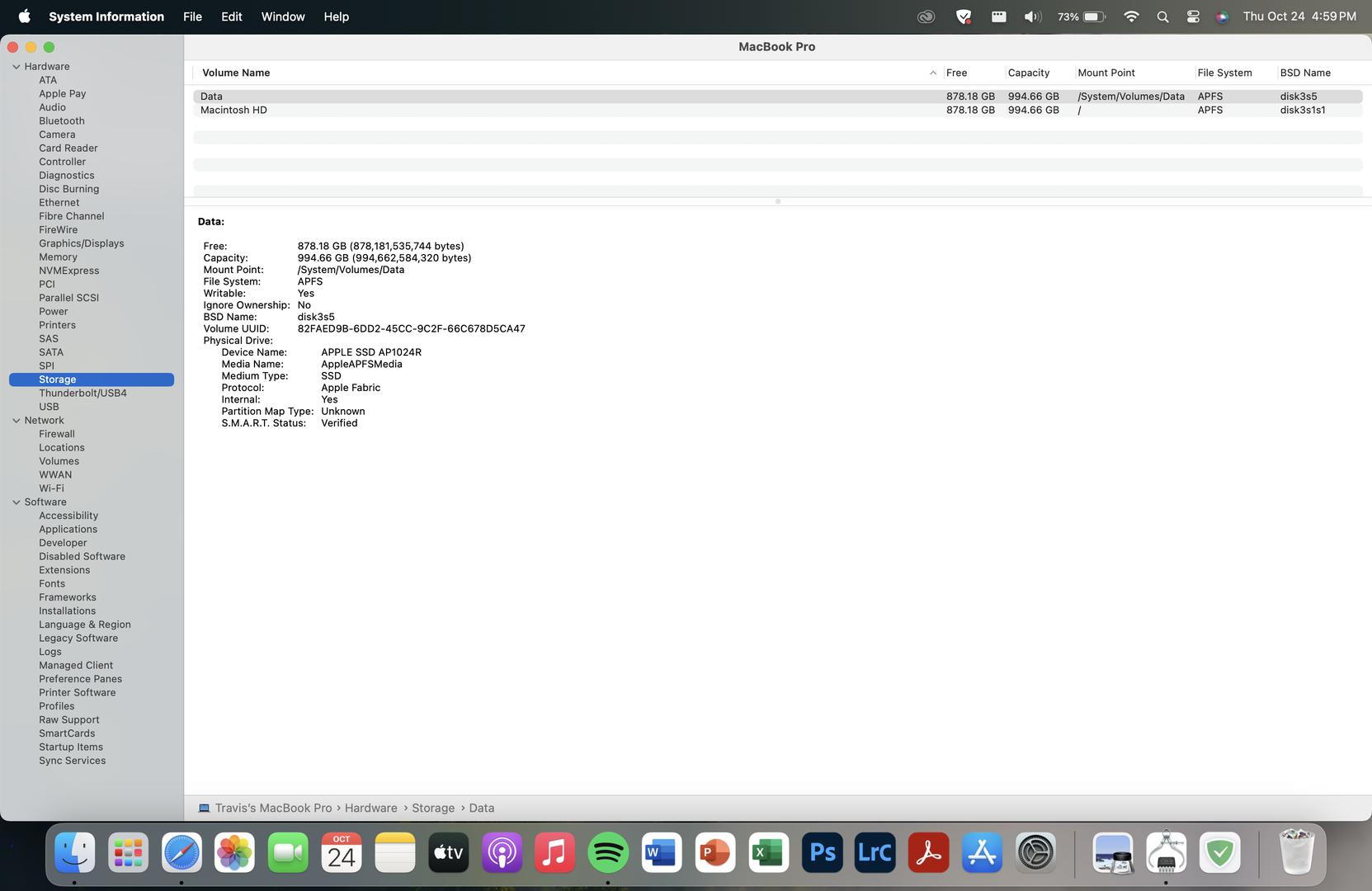Show Bluetooth hardware info
Image resolution: width=1372 pixels, height=891 pixels.
(62, 121)
